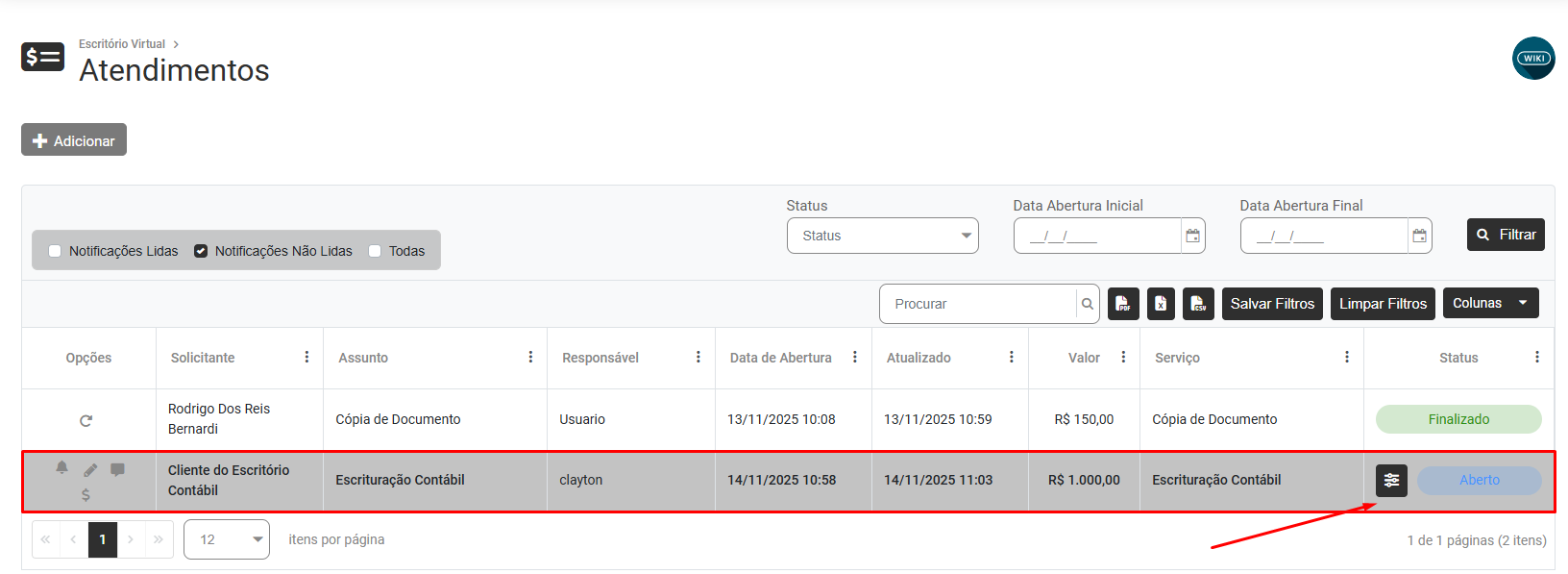Open the items per page dropdown
The image size is (1568, 574).
pyautogui.click(x=227, y=539)
